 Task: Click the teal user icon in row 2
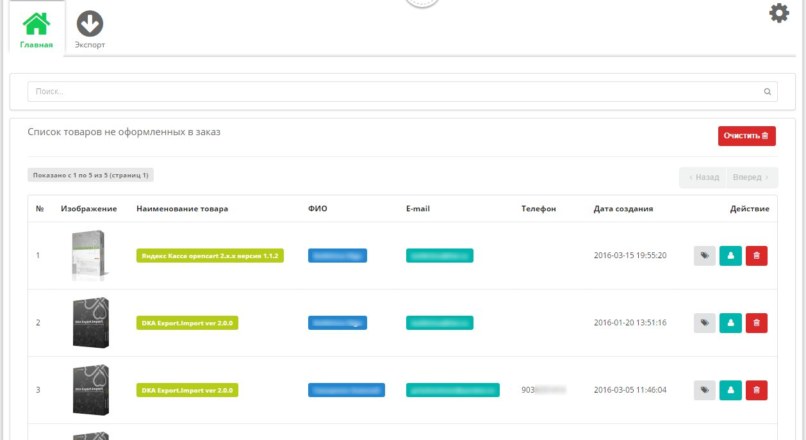(x=730, y=323)
